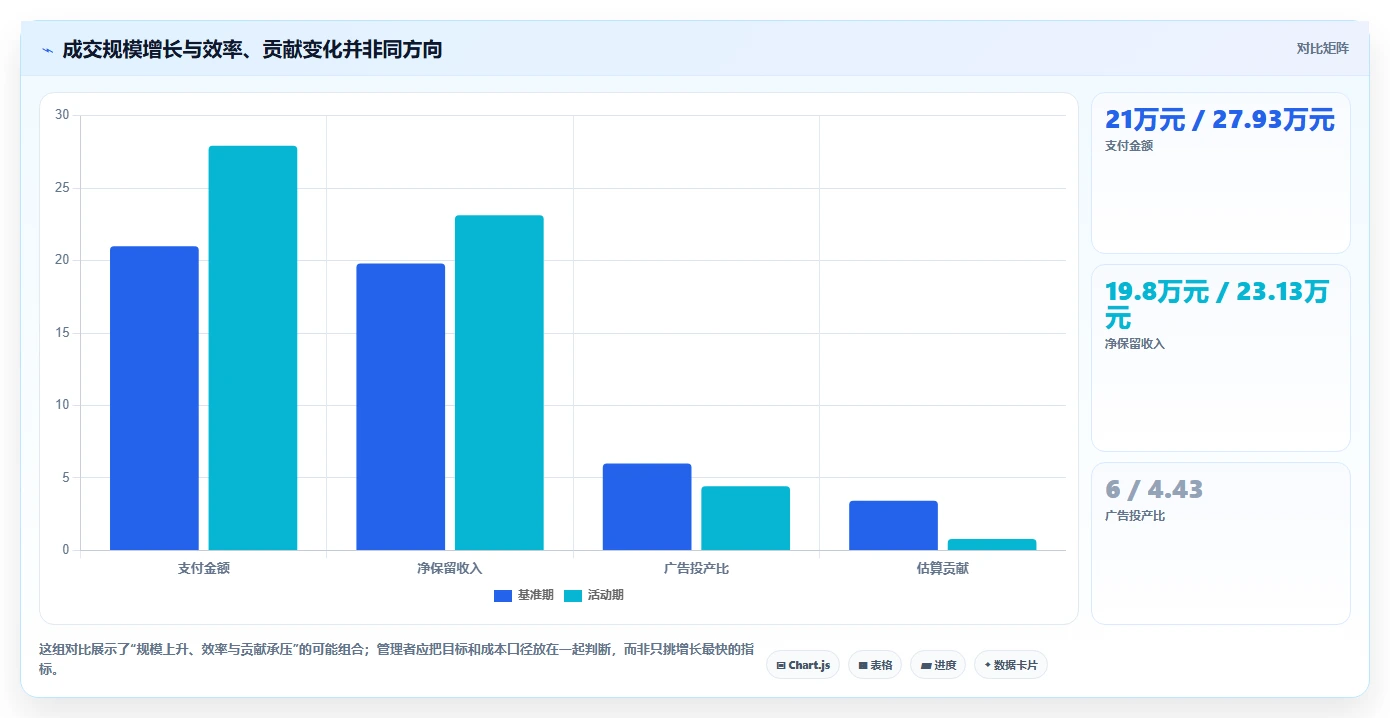Select the Chart.js chip
This screenshot has height=718, width=1390.
803,665
